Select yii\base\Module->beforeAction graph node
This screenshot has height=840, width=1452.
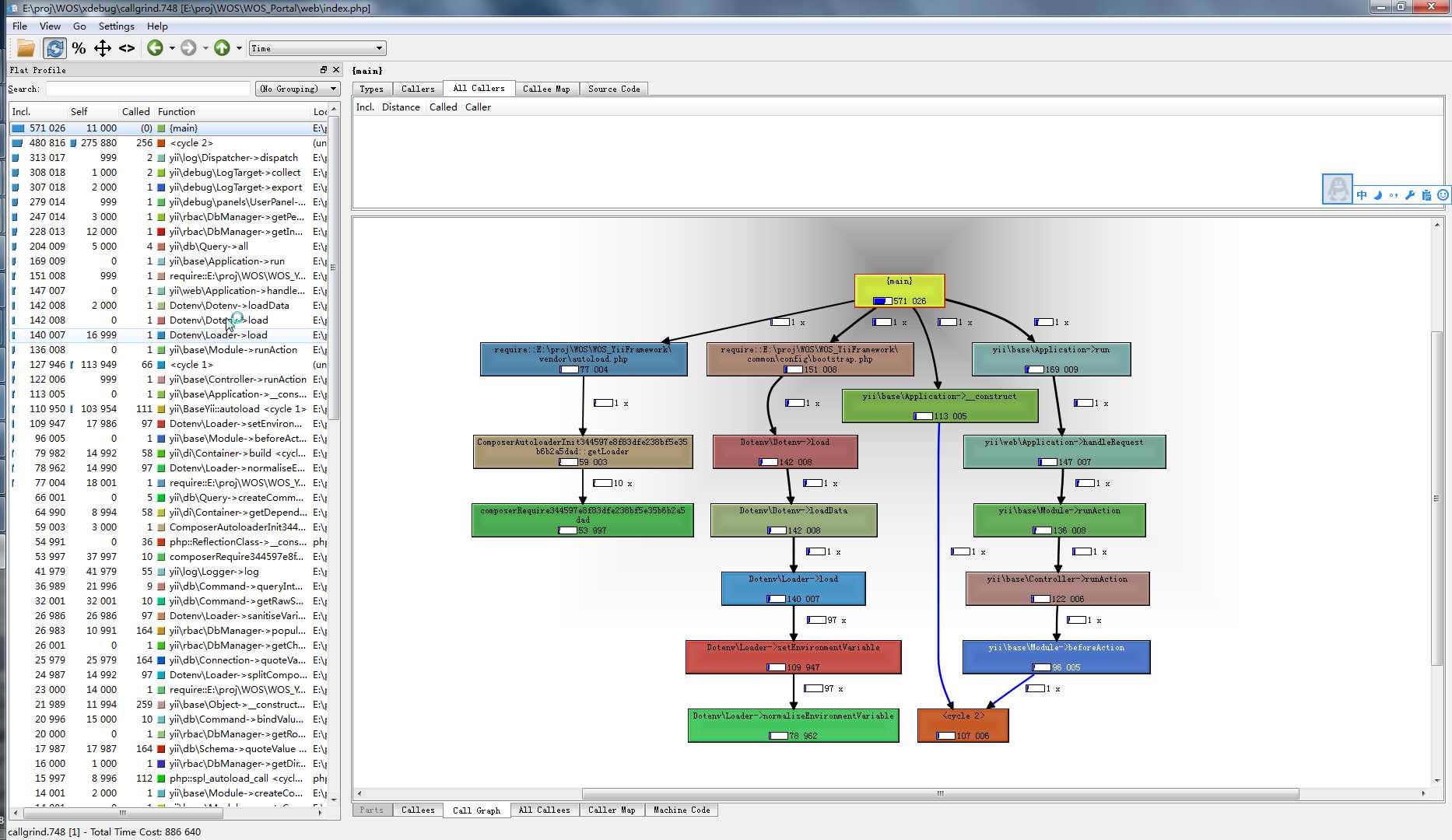pyautogui.click(x=1056, y=657)
